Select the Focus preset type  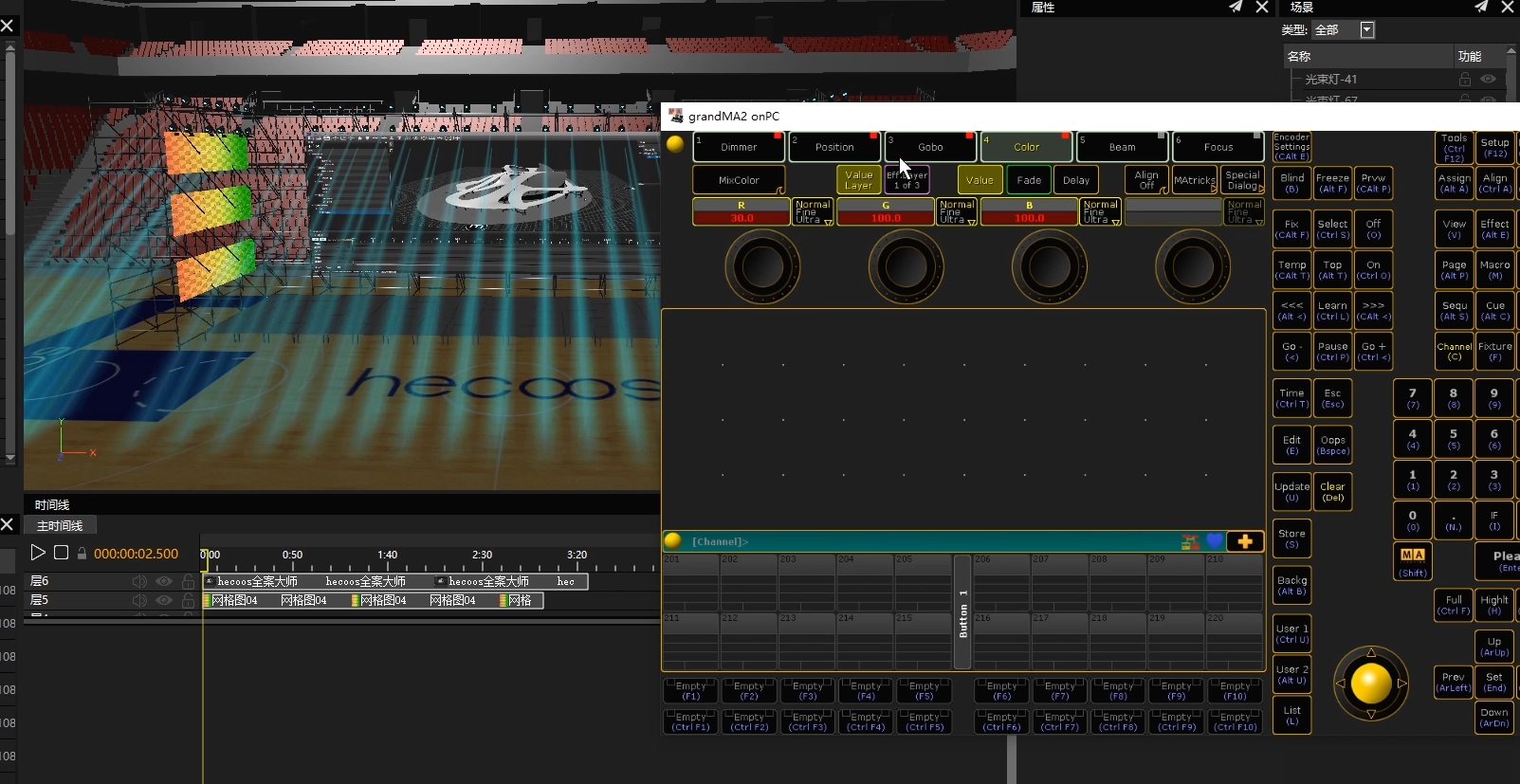point(1218,147)
